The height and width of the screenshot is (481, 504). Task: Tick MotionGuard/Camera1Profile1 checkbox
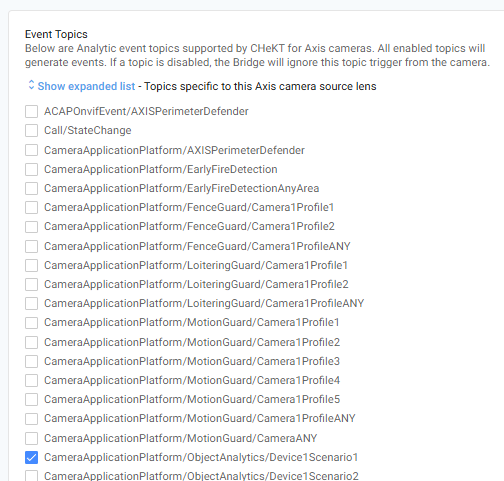click(x=31, y=323)
